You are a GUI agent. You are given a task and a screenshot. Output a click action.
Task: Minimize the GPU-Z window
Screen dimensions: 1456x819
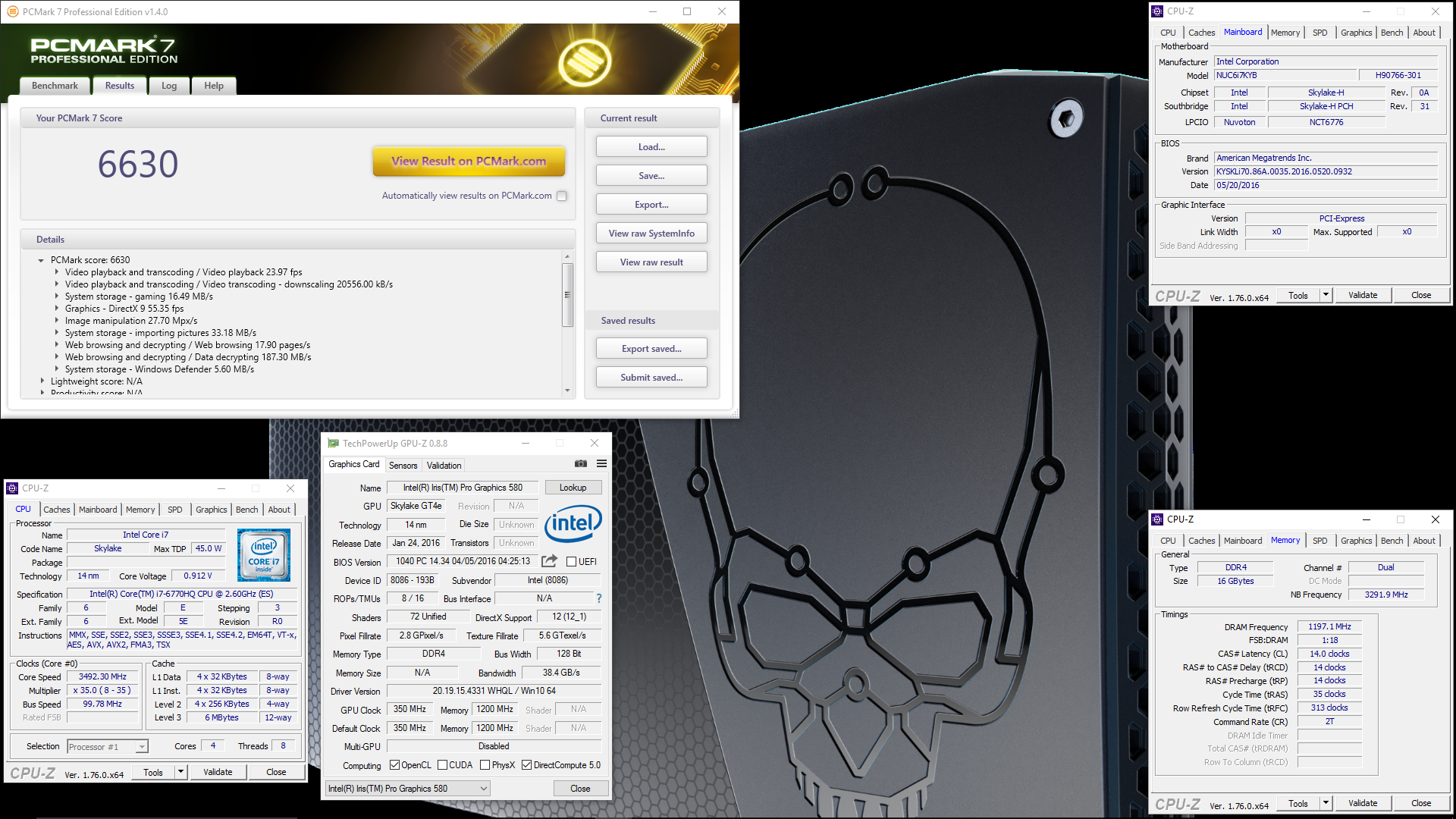click(x=525, y=444)
